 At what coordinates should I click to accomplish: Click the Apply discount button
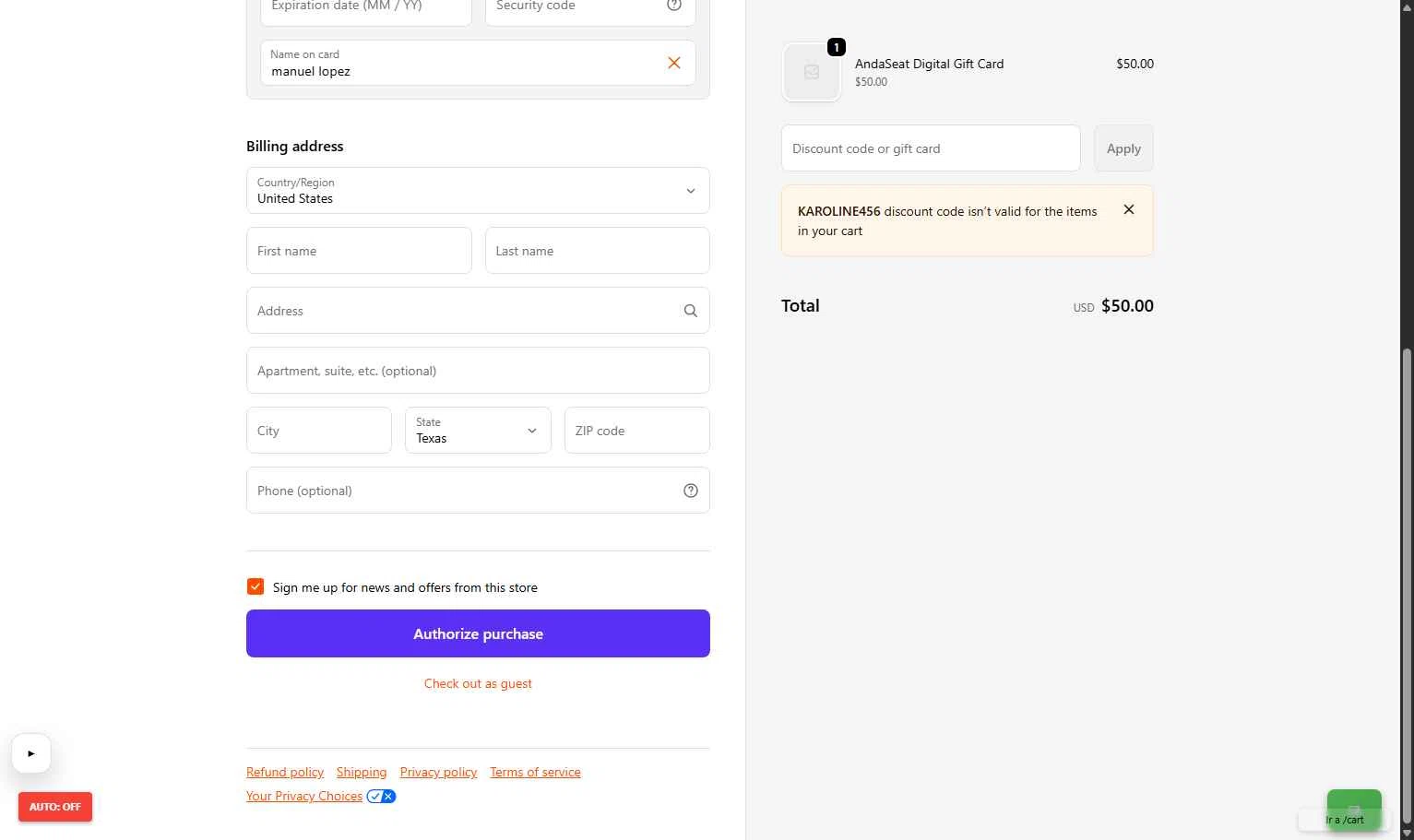[1123, 148]
